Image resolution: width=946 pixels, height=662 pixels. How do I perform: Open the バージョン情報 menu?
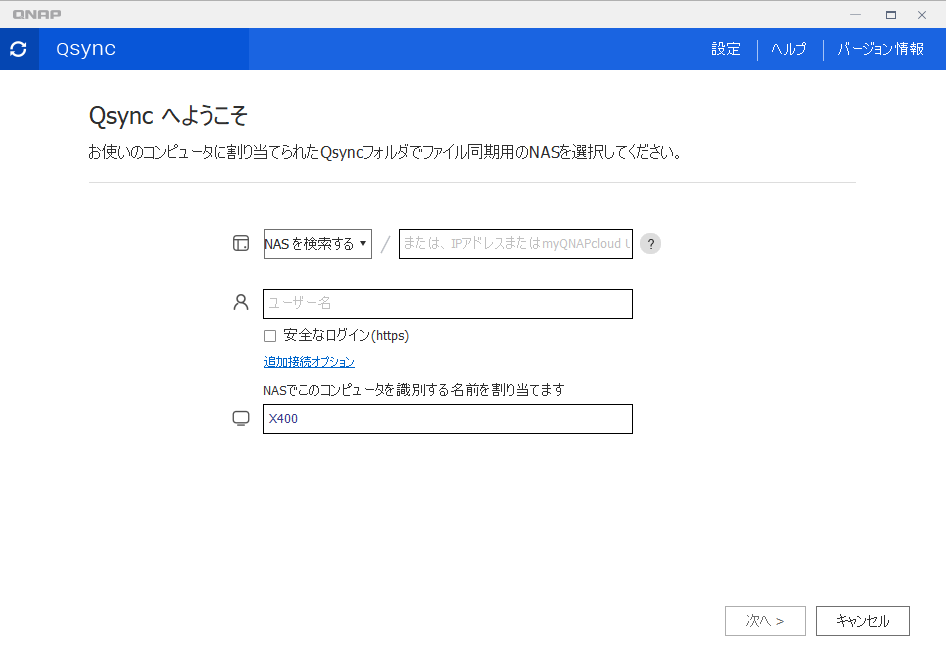[x=881, y=49]
